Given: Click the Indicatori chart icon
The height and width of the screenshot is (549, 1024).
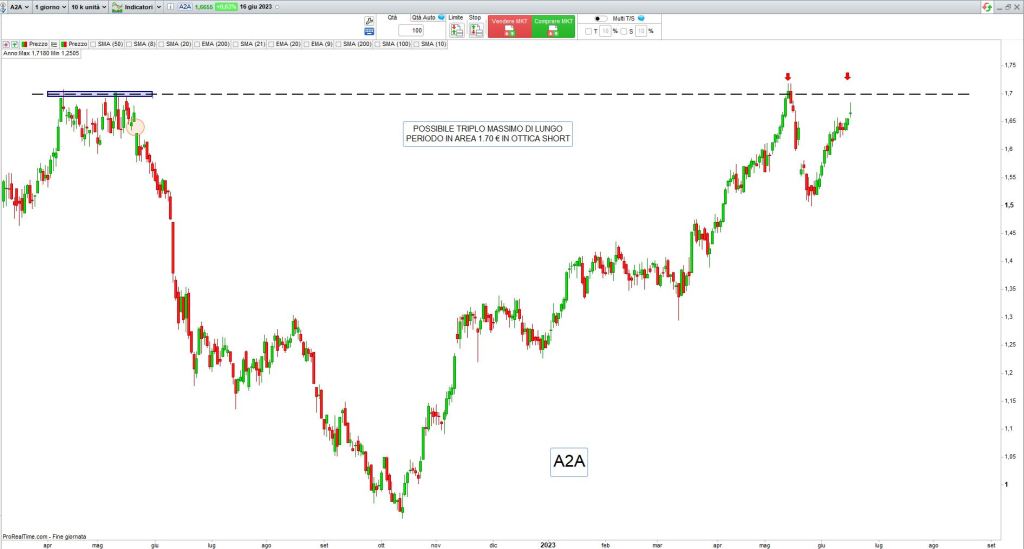Looking at the screenshot, I should 117,7.
